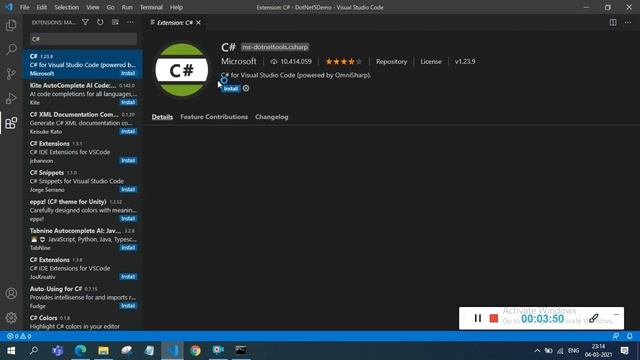Switch to the Changelog tab
Viewport: 640px width, 360px height.
[x=271, y=117]
